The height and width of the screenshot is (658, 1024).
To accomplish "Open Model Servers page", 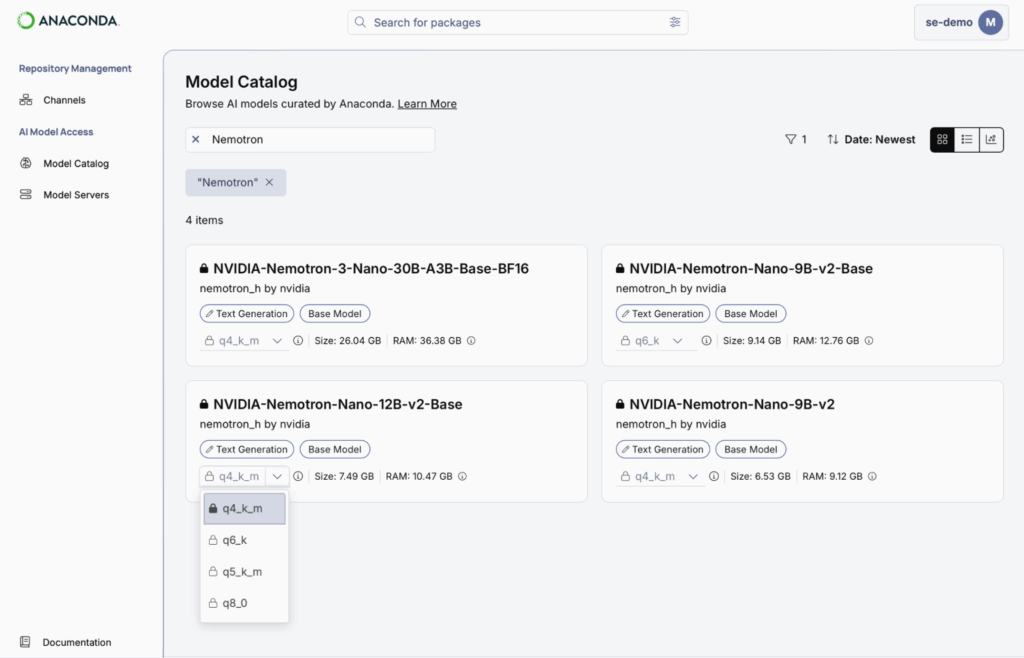I will click(x=76, y=195).
